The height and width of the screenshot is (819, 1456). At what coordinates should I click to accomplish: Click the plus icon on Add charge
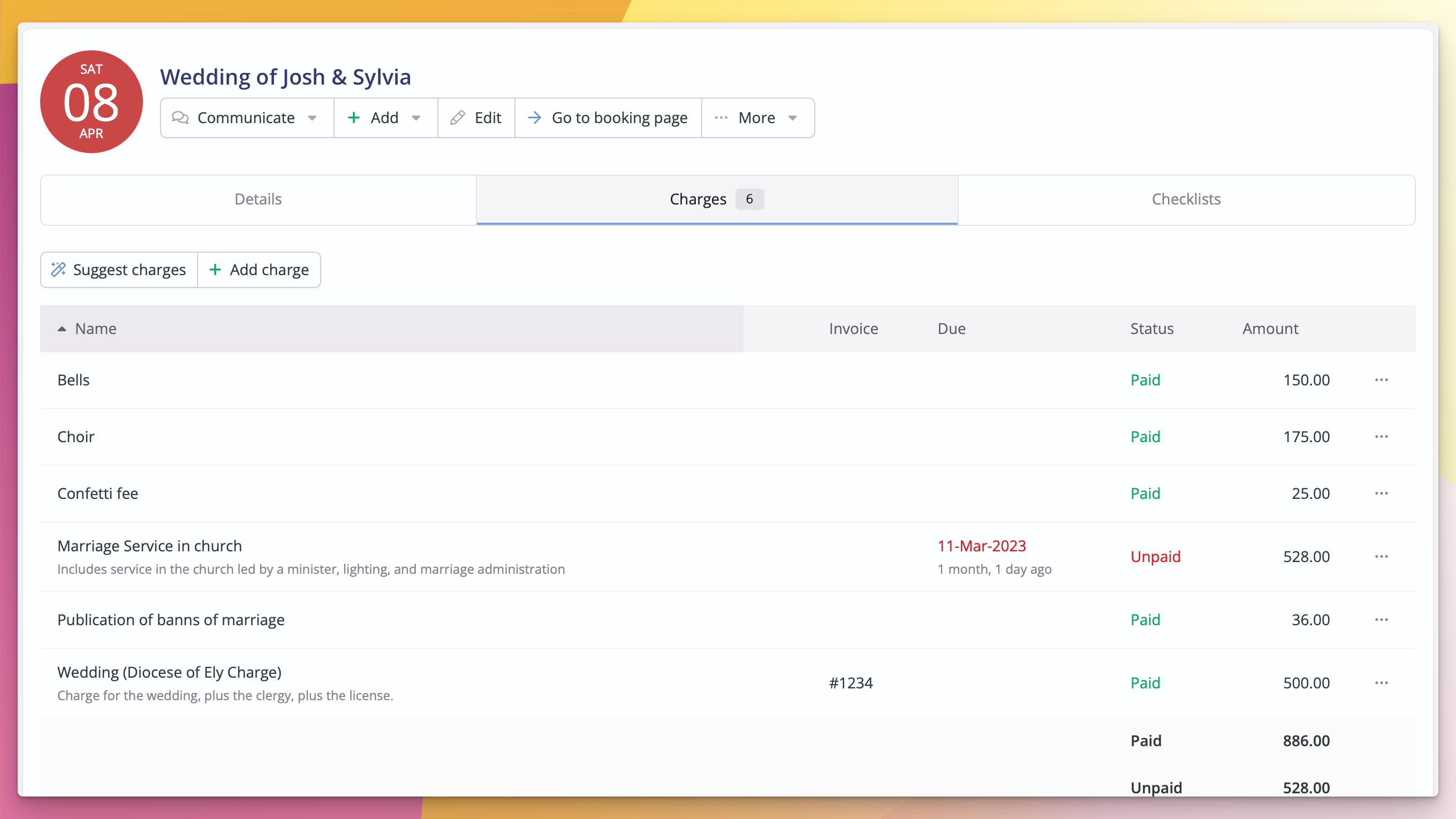[x=215, y=270]
